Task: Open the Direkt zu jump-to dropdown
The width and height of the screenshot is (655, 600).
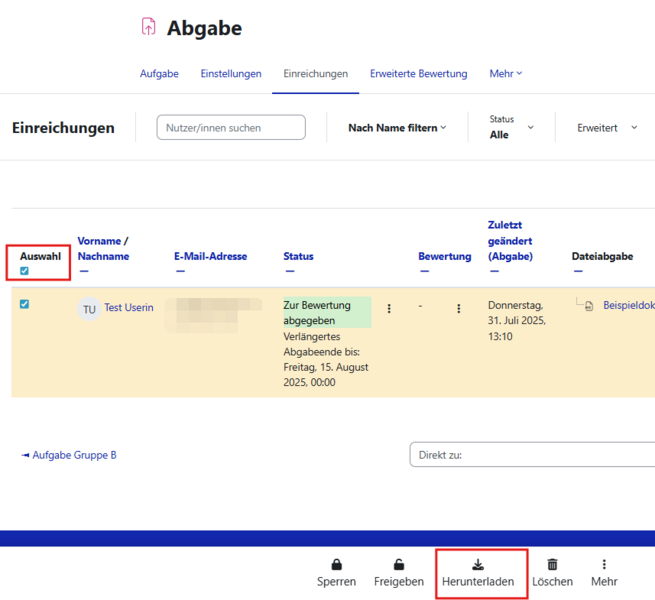Action: 532,455
